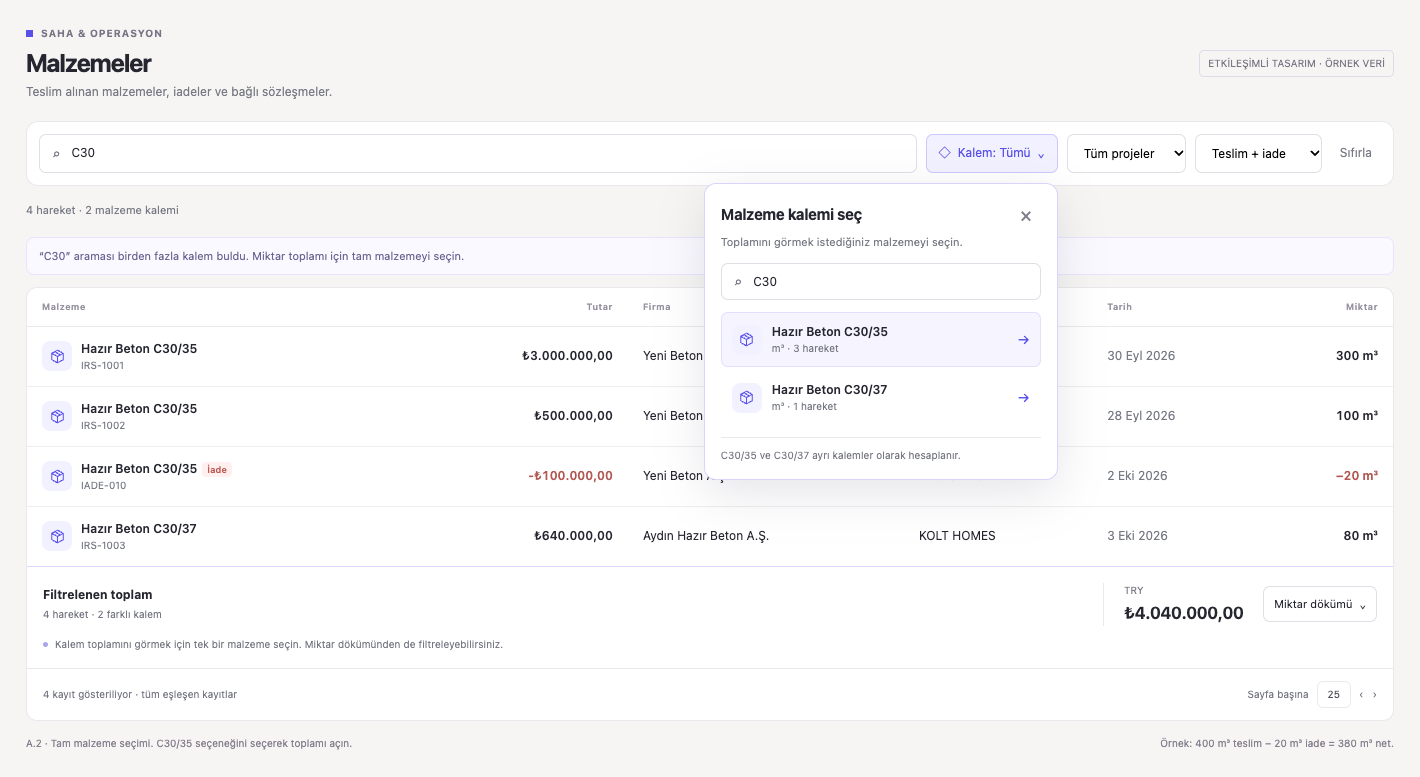
Task: Click the box icon of the IRS-1001 row
Action: point(57,356)
